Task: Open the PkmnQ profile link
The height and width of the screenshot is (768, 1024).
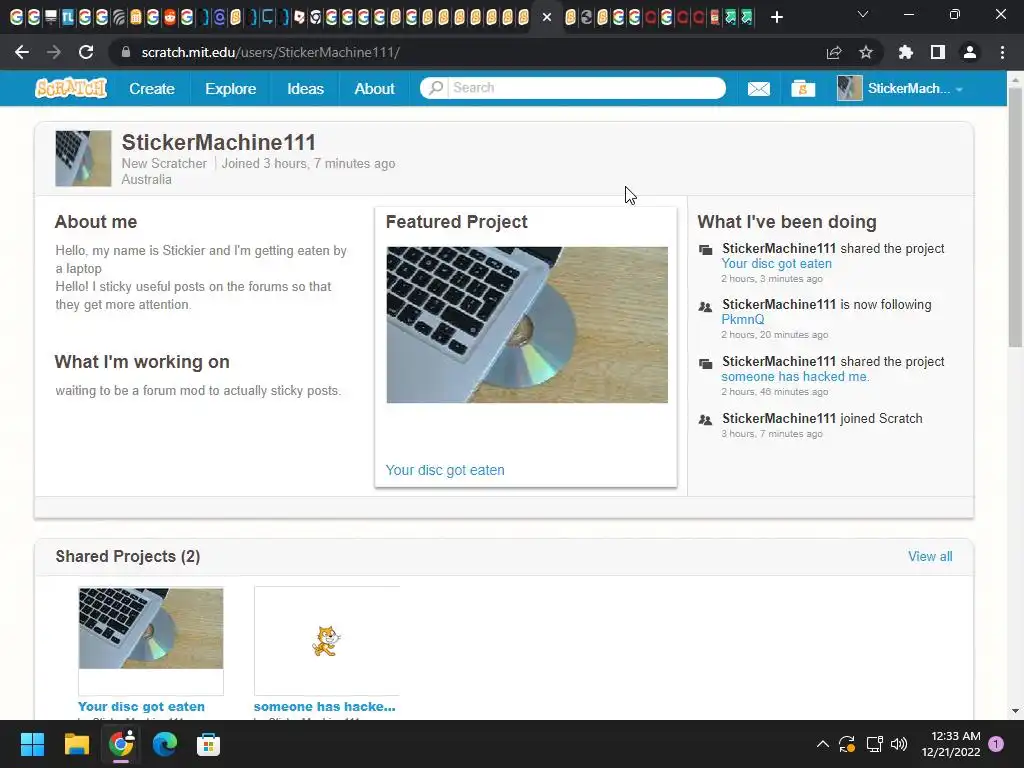Action: [x=743, y=319]
